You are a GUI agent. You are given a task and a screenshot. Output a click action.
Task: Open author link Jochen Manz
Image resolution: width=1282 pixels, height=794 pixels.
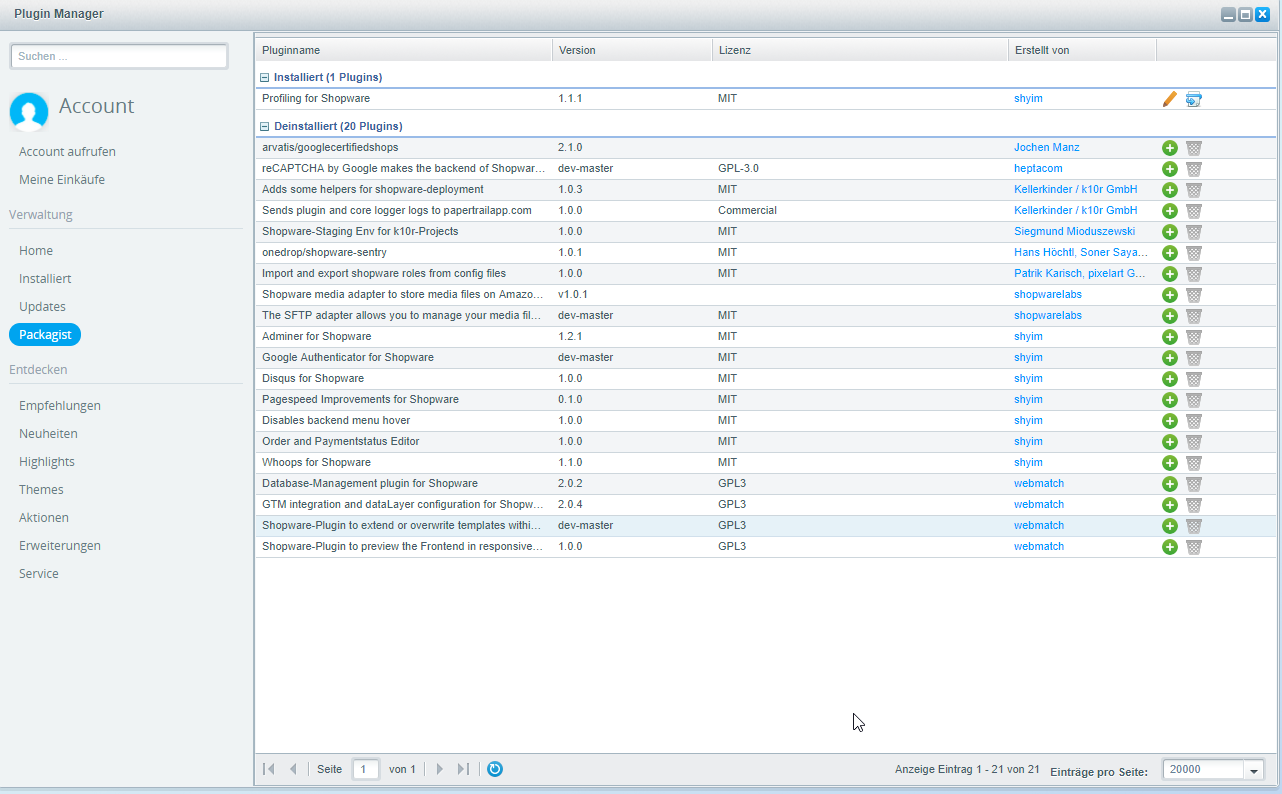(x=1046, y=148)
